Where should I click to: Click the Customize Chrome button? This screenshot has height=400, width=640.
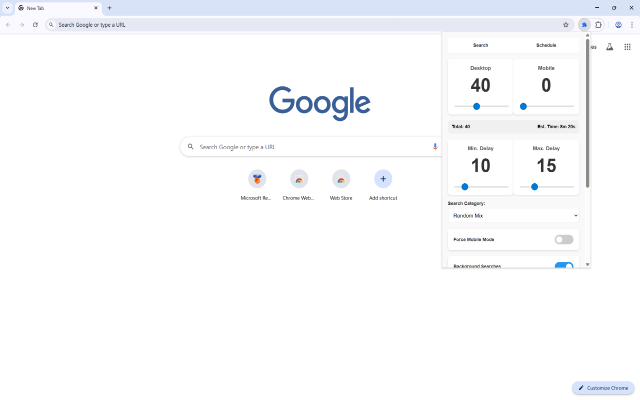pos(603,388)
